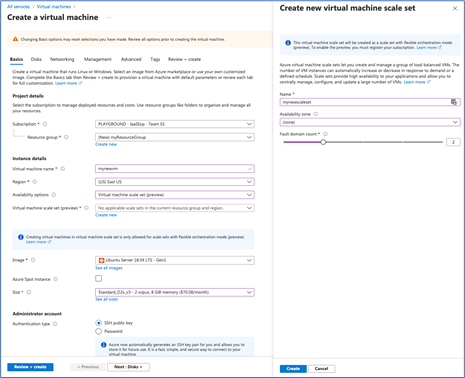Click the info icon beside Azure Spot instance
This screenshot has height=378, width=465.
[55, 279]
